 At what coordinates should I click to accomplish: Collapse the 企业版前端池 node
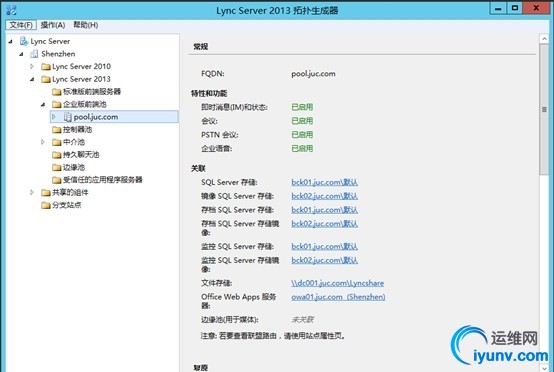43,105
